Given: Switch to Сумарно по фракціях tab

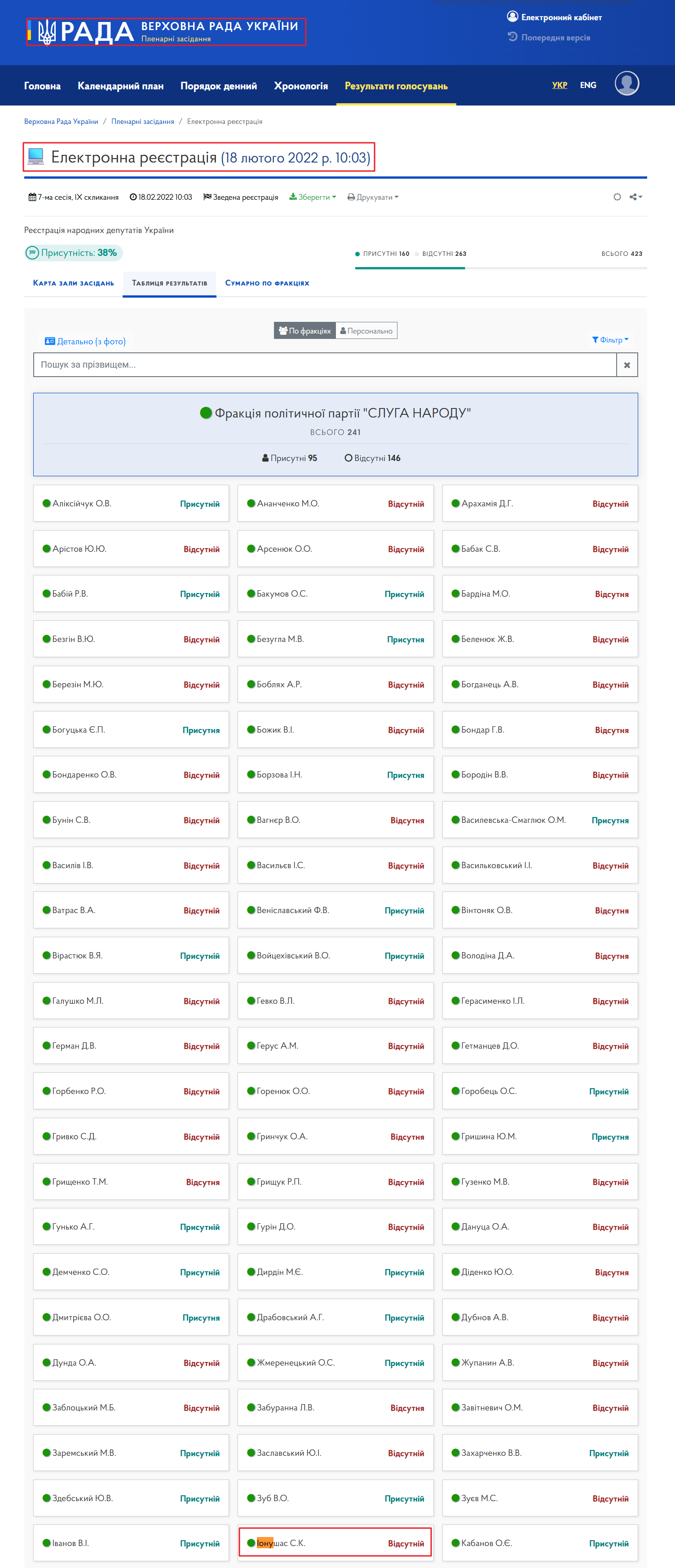Looking at the screenshot, I should click(x=268, y=283).
